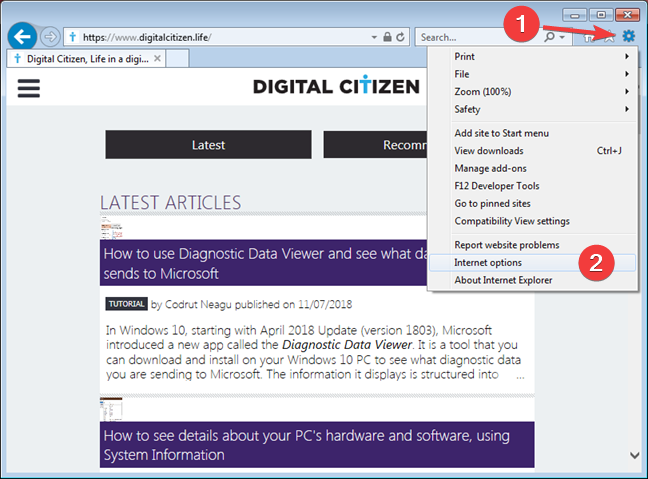Maximize the Internet Explorer window
Viewport: 648px width, 479px height.
tap(601, 15)
